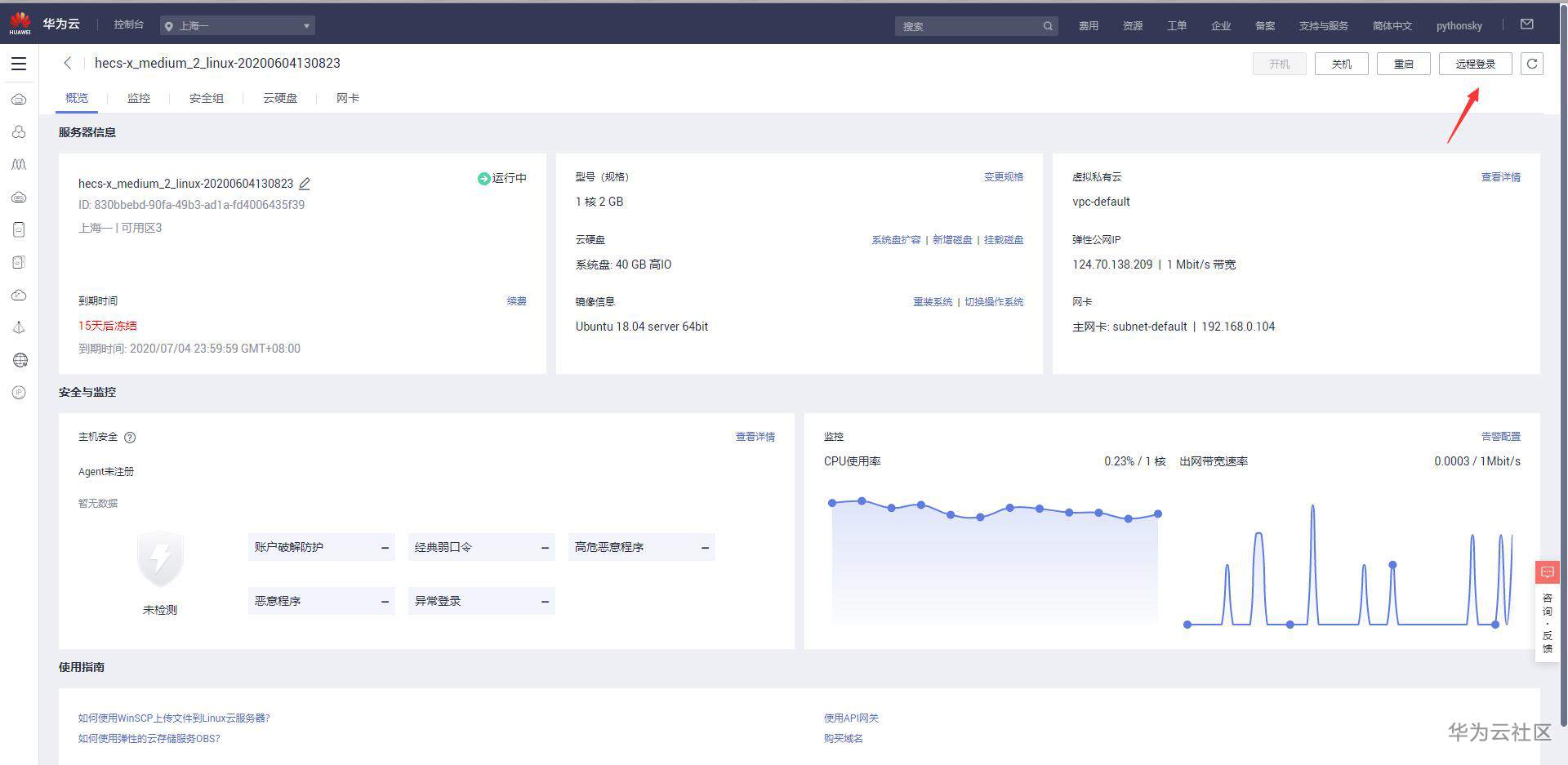Open the hamburger navigation menu
The width and height of the screenshot is (1568, 765).
coord(19,64)
